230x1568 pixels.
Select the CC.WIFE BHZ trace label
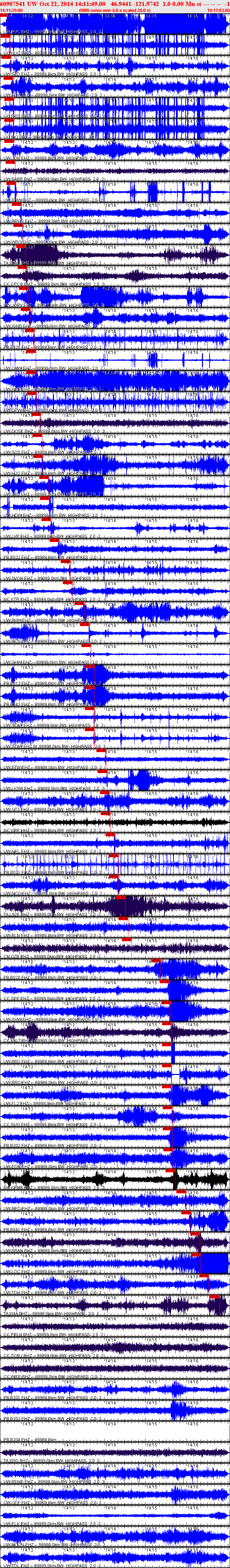pos(54,1375)
